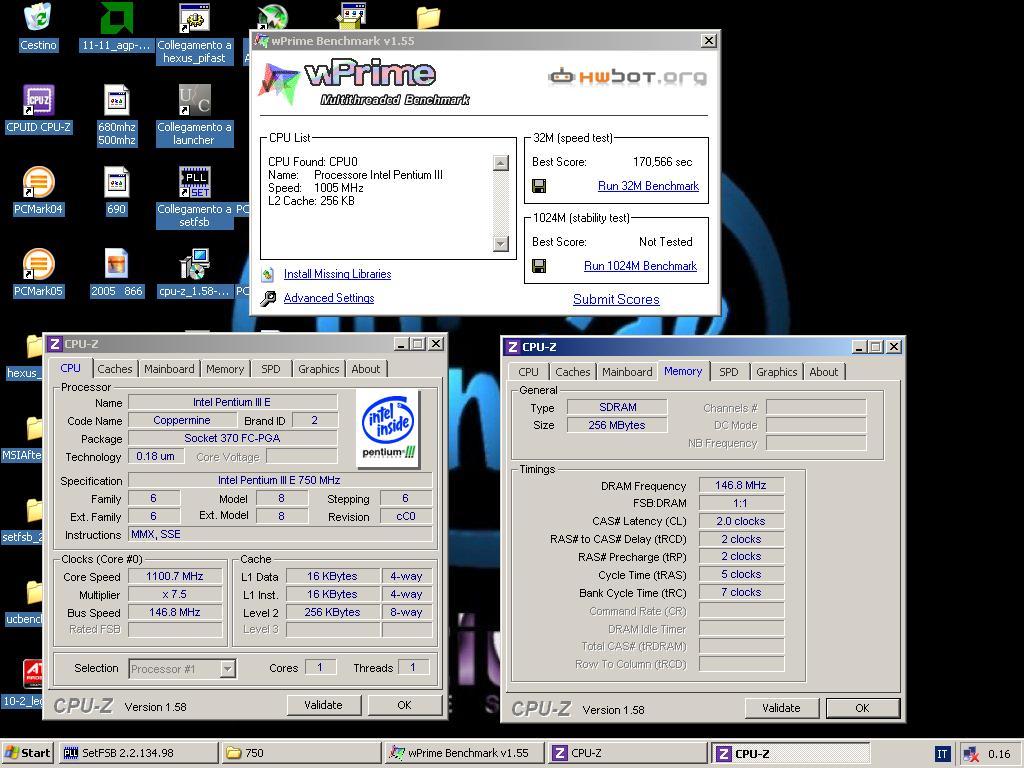Viewport: 1024px width, 768px height.
Task: Open Advanced Settings link in wPrime
Action: point(328,298)
